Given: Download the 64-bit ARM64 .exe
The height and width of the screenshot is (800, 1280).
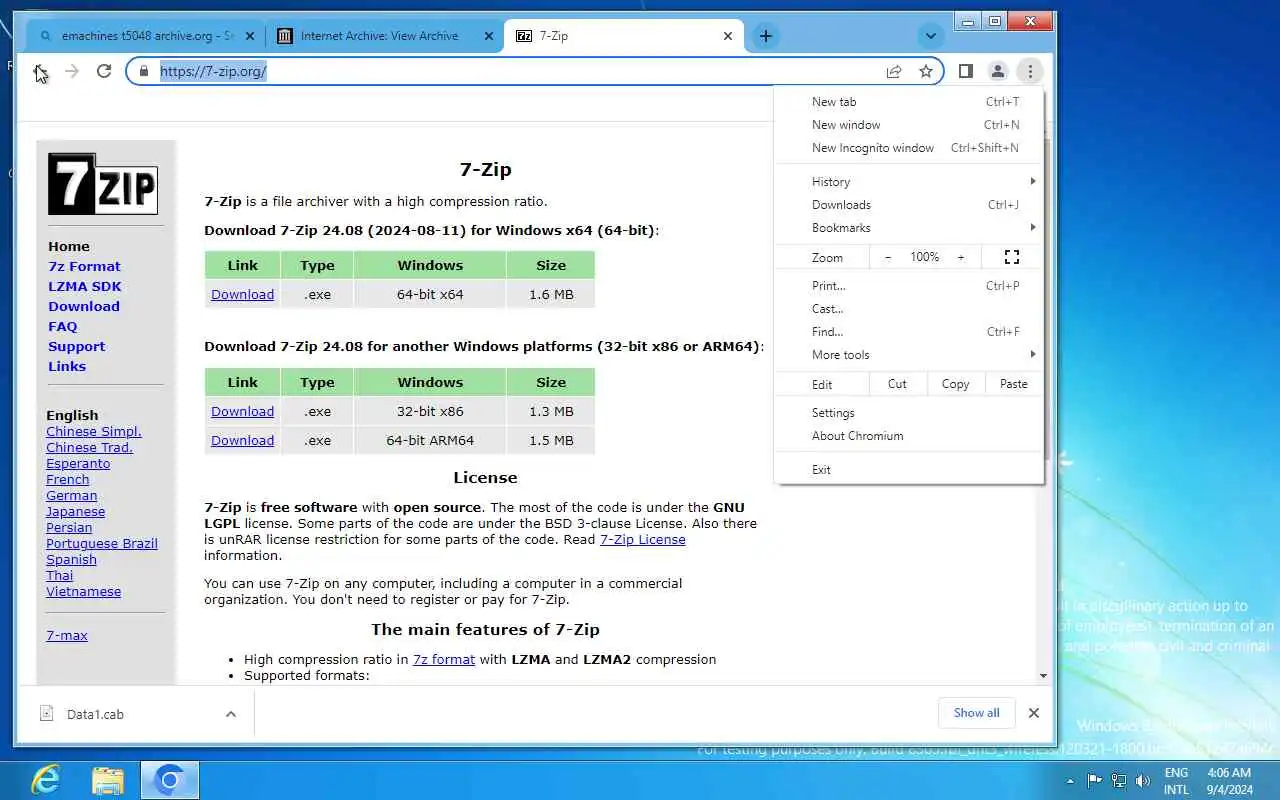Looking at the screenshot, I should [242, 440].
